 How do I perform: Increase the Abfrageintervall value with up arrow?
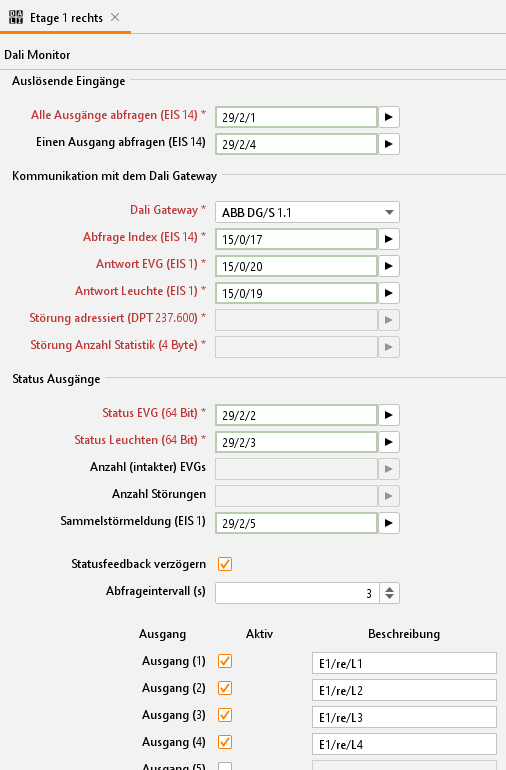point(390,589)
